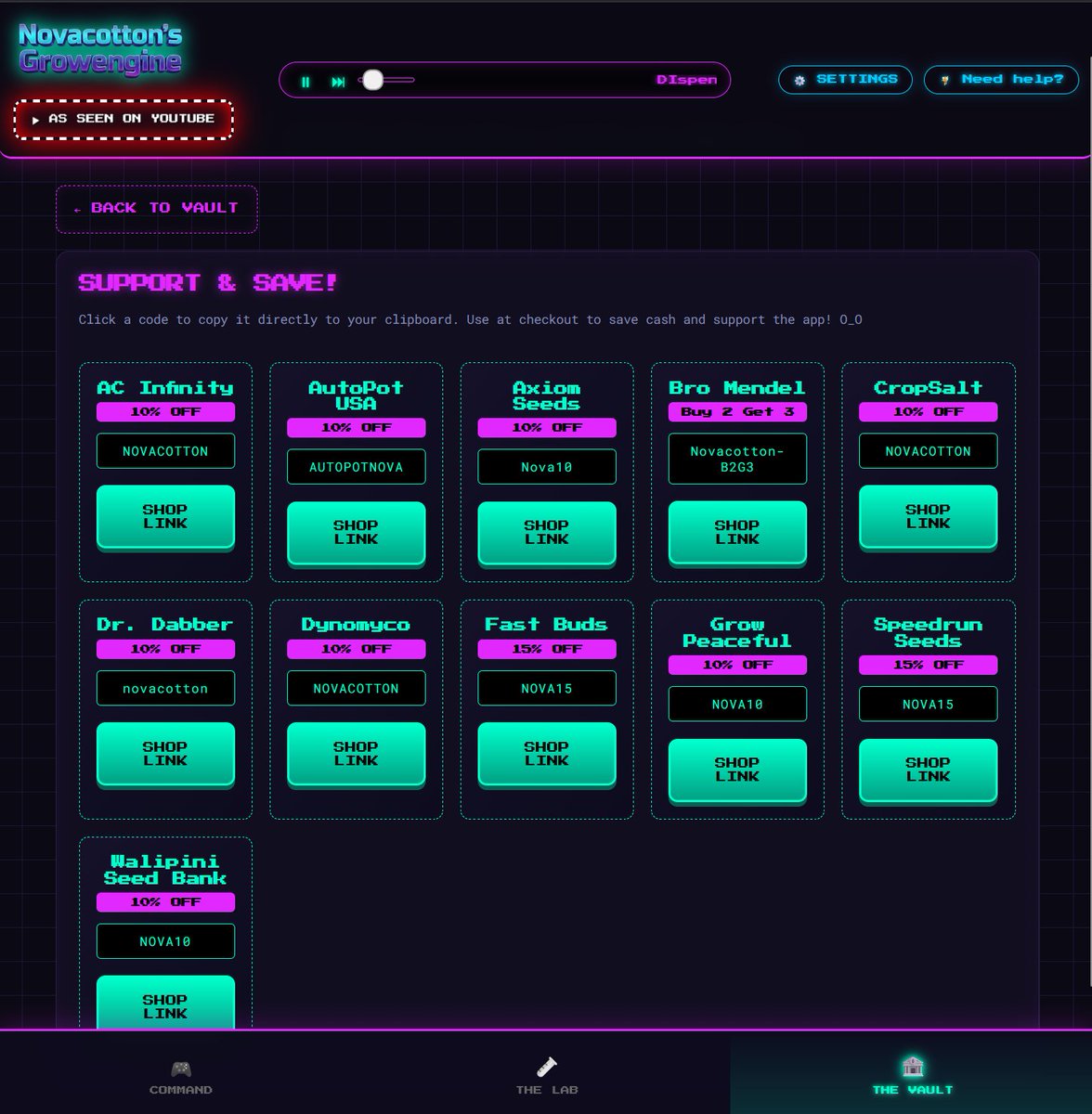The width and height of the screenshot is (1092, 1114).
Task: Copy Walipini Seed Bank code NOVA10
Action: tap(165, 941)
